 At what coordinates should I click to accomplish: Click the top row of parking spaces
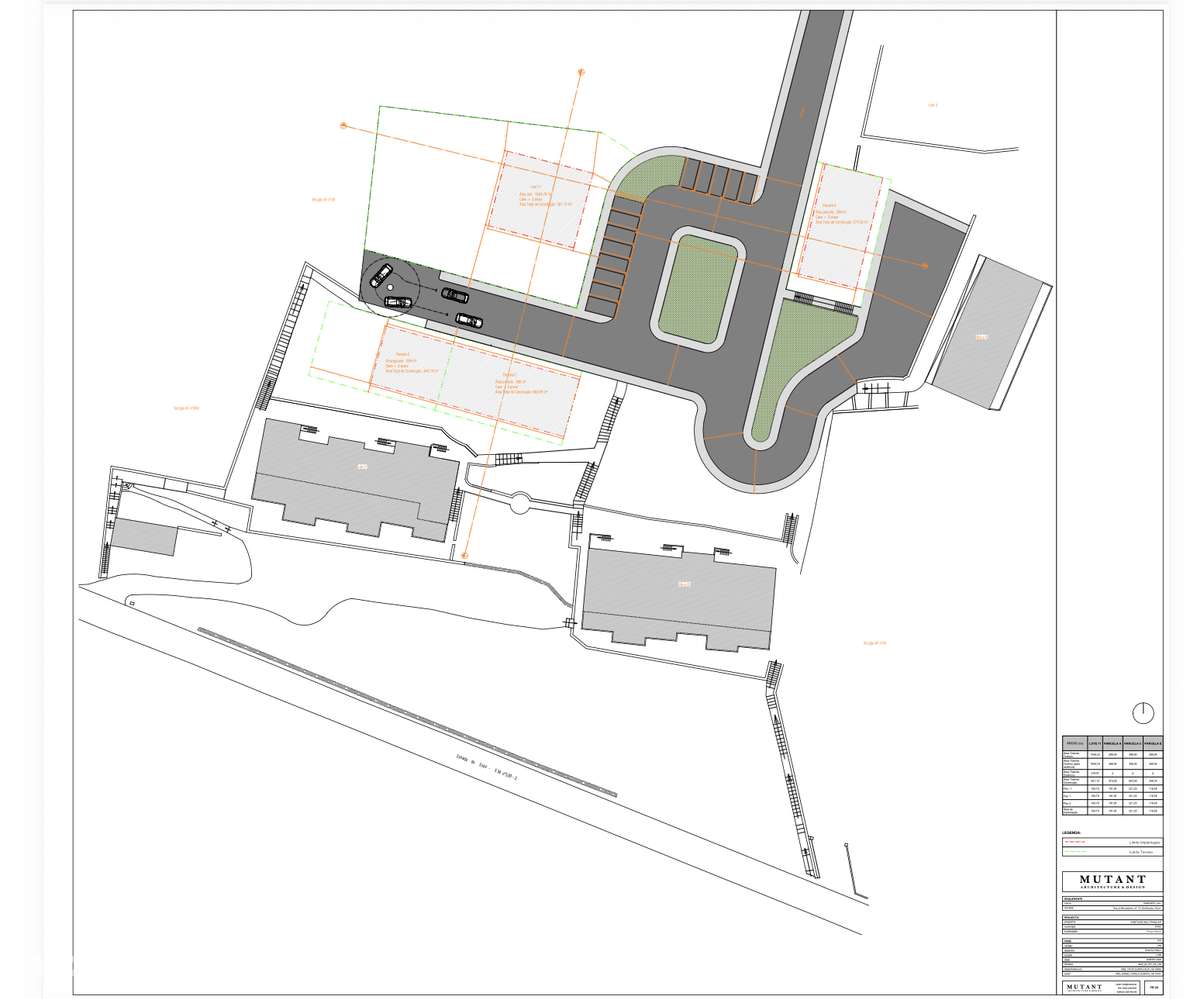coord(718,180)
